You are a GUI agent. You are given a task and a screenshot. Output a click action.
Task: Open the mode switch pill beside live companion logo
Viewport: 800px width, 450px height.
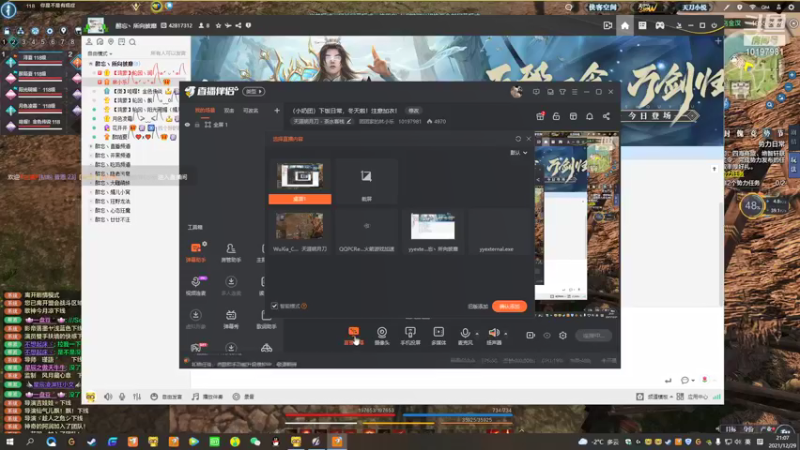pos(254,92)
